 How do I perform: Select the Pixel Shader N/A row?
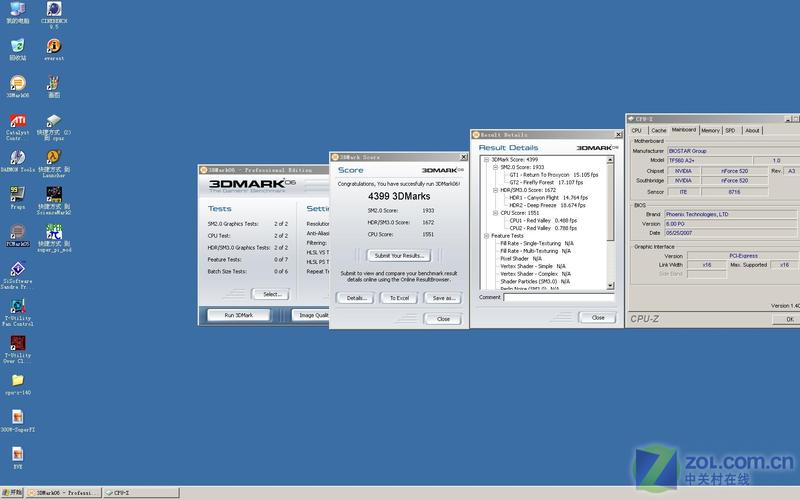(521, 259)
